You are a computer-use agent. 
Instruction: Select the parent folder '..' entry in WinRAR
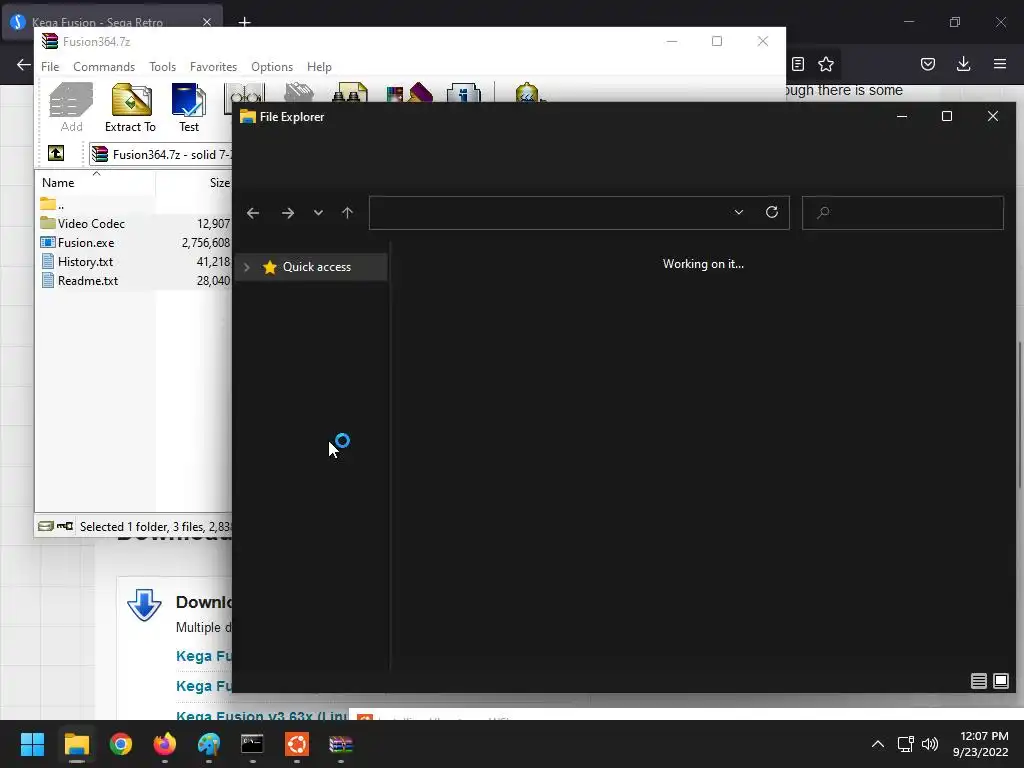(52, 204)
